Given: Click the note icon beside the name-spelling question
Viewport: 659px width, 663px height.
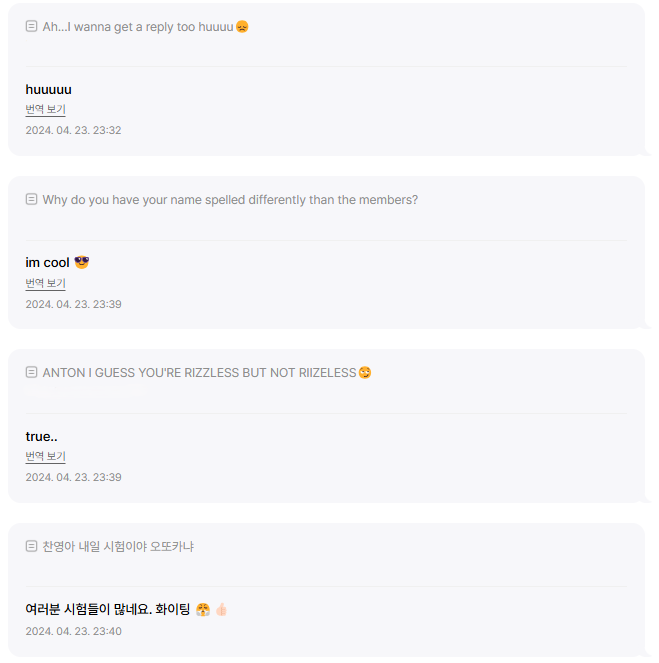Looking at the screenshot, I should (x=32, y=199).
